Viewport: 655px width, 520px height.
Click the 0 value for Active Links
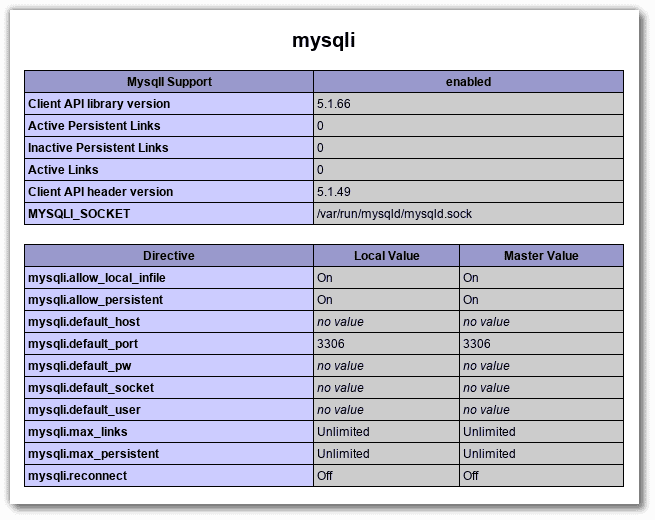tap(320, 170)
